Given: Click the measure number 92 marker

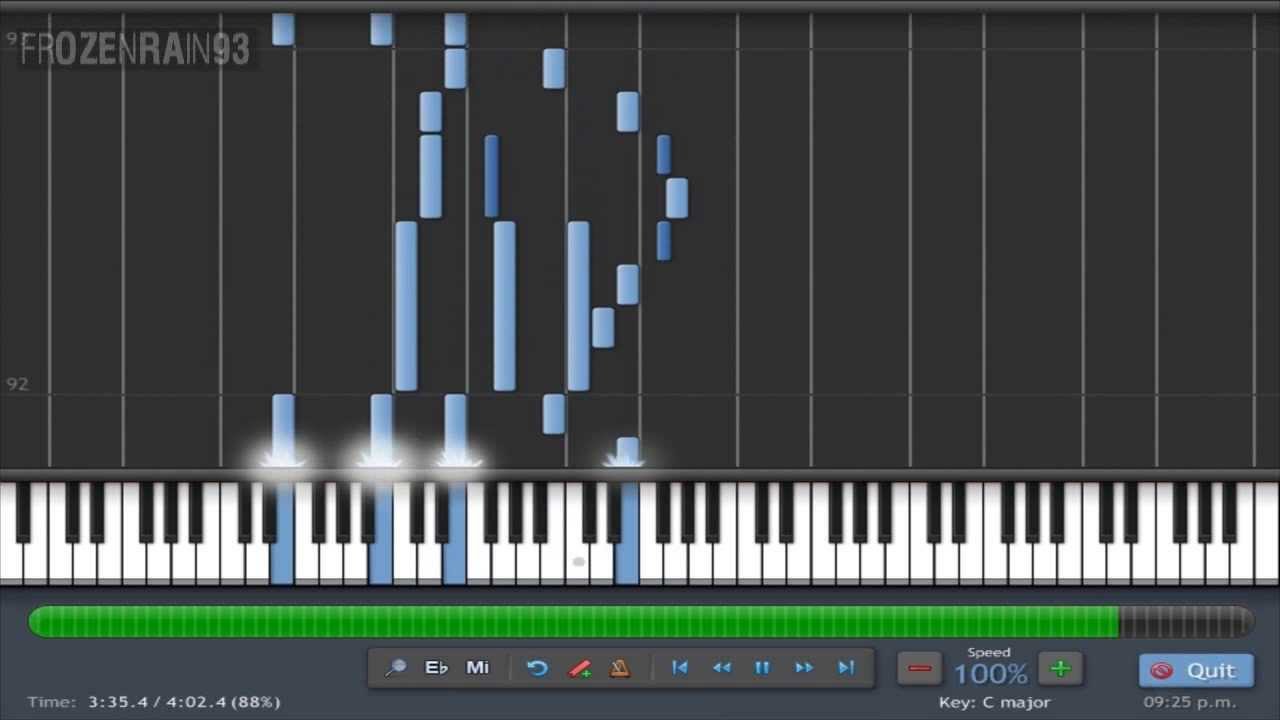Looking at the screenshot, I should click(17, 384).
